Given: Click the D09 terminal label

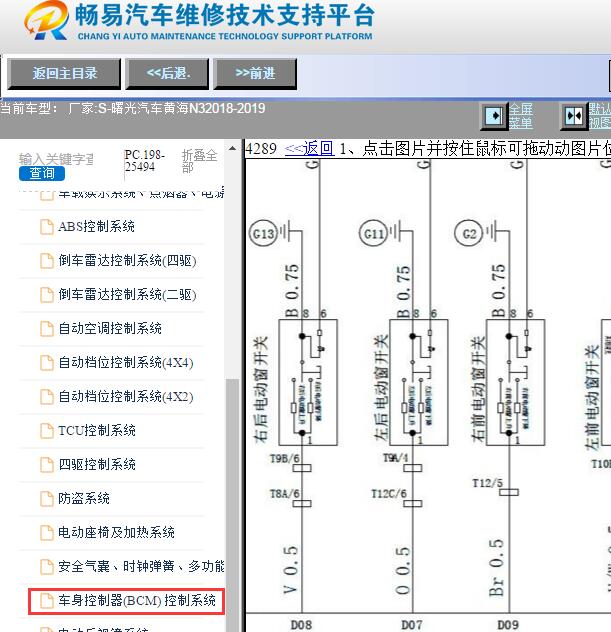Looking at the screenshot, I should point(508,625).
